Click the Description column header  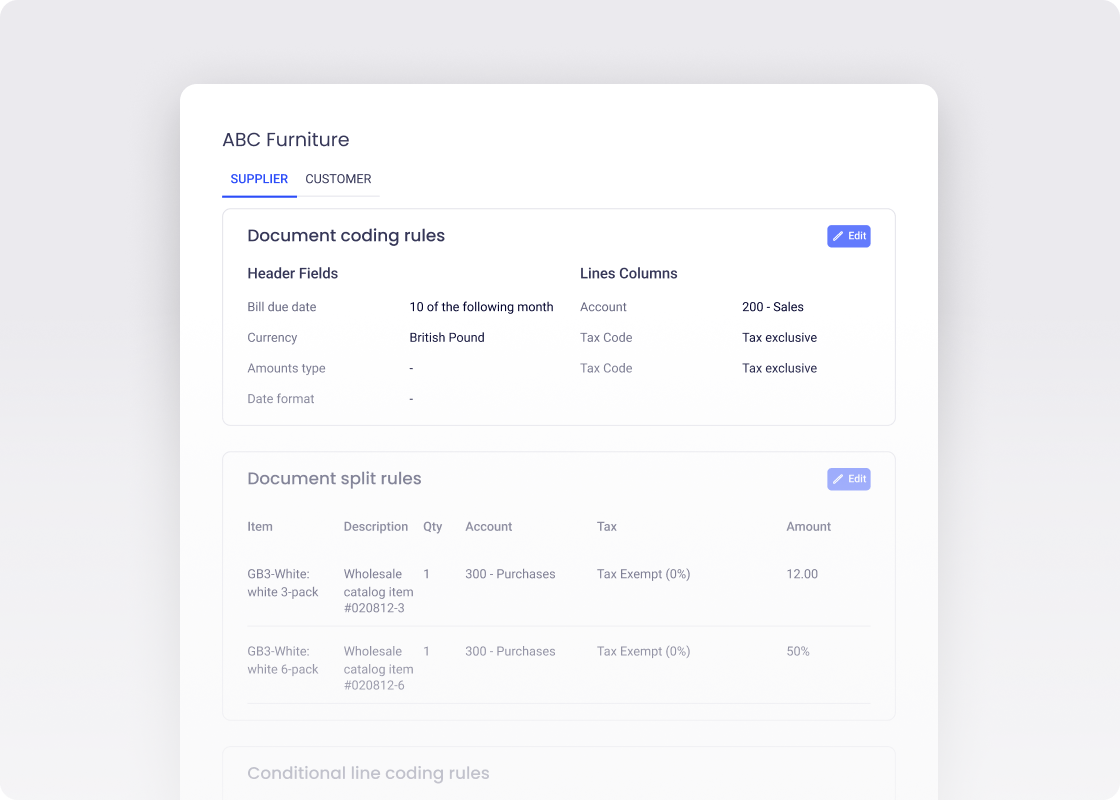tap(375, 527)
